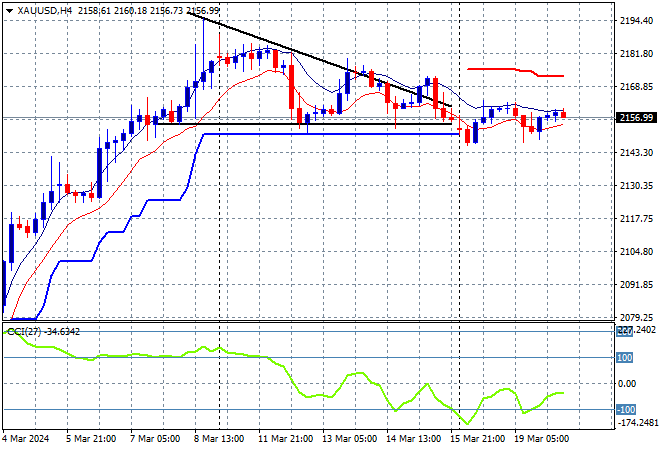Click the 4 Mar 2024 date label
The width and height of the screenshot is (660, 450).
tap(29, 440)
